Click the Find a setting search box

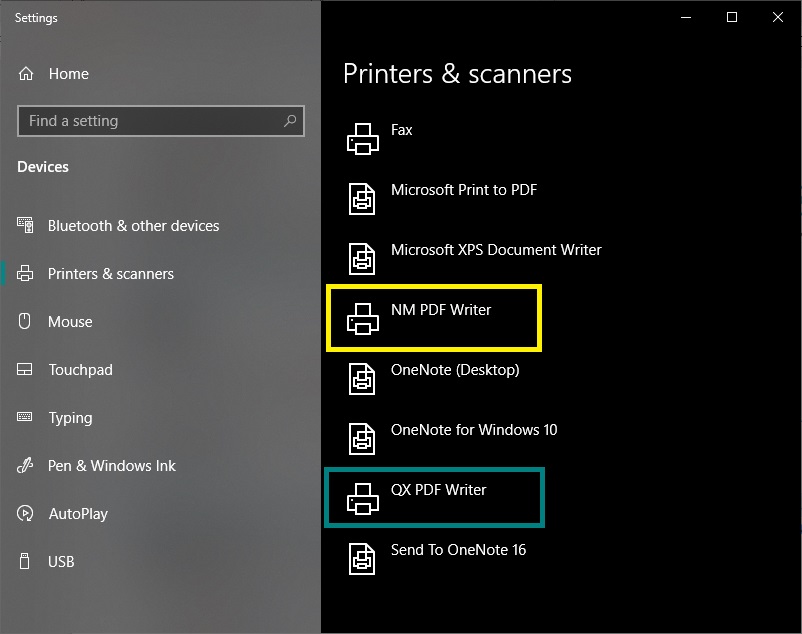(161, 121)
